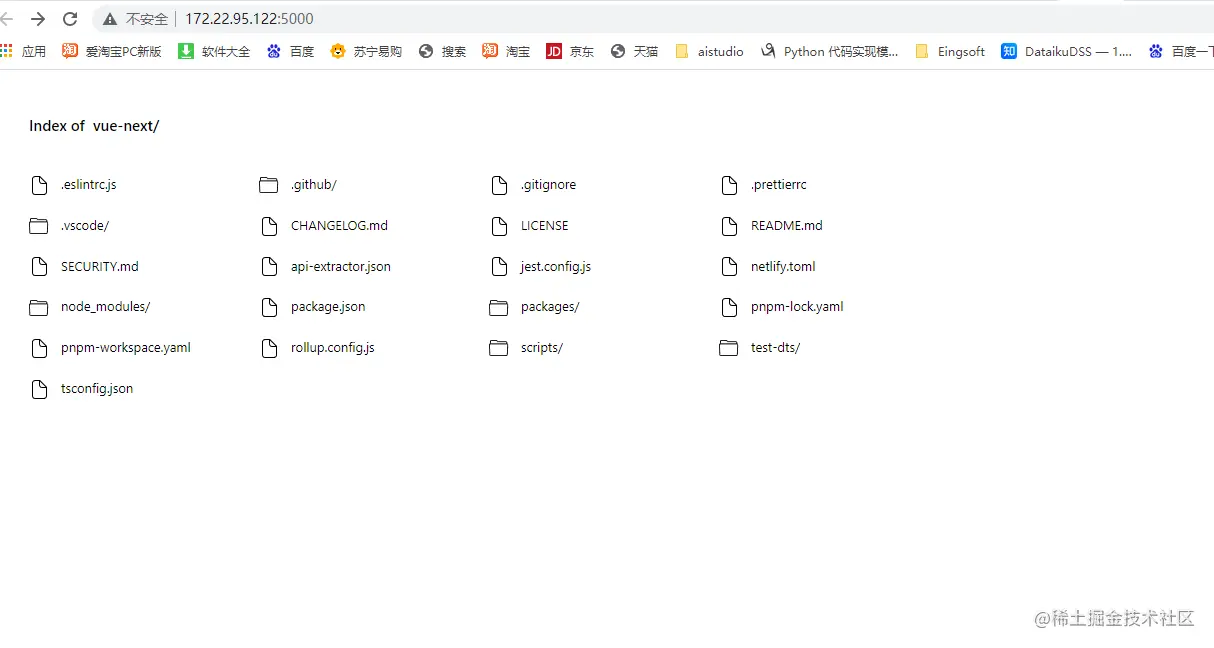1214x648 pixels.
Task: Open the 爱淘宝PC新版 bookmark
Action: point(112,51)
